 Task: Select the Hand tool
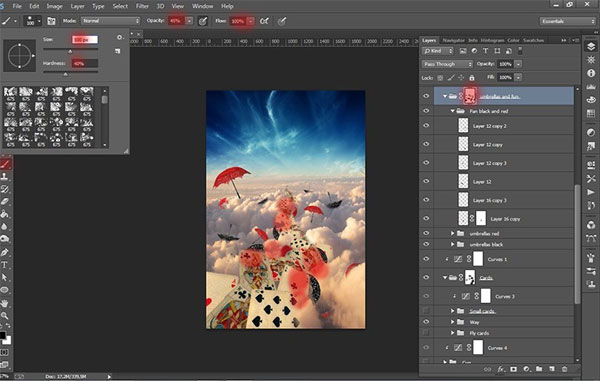point(5,303)
